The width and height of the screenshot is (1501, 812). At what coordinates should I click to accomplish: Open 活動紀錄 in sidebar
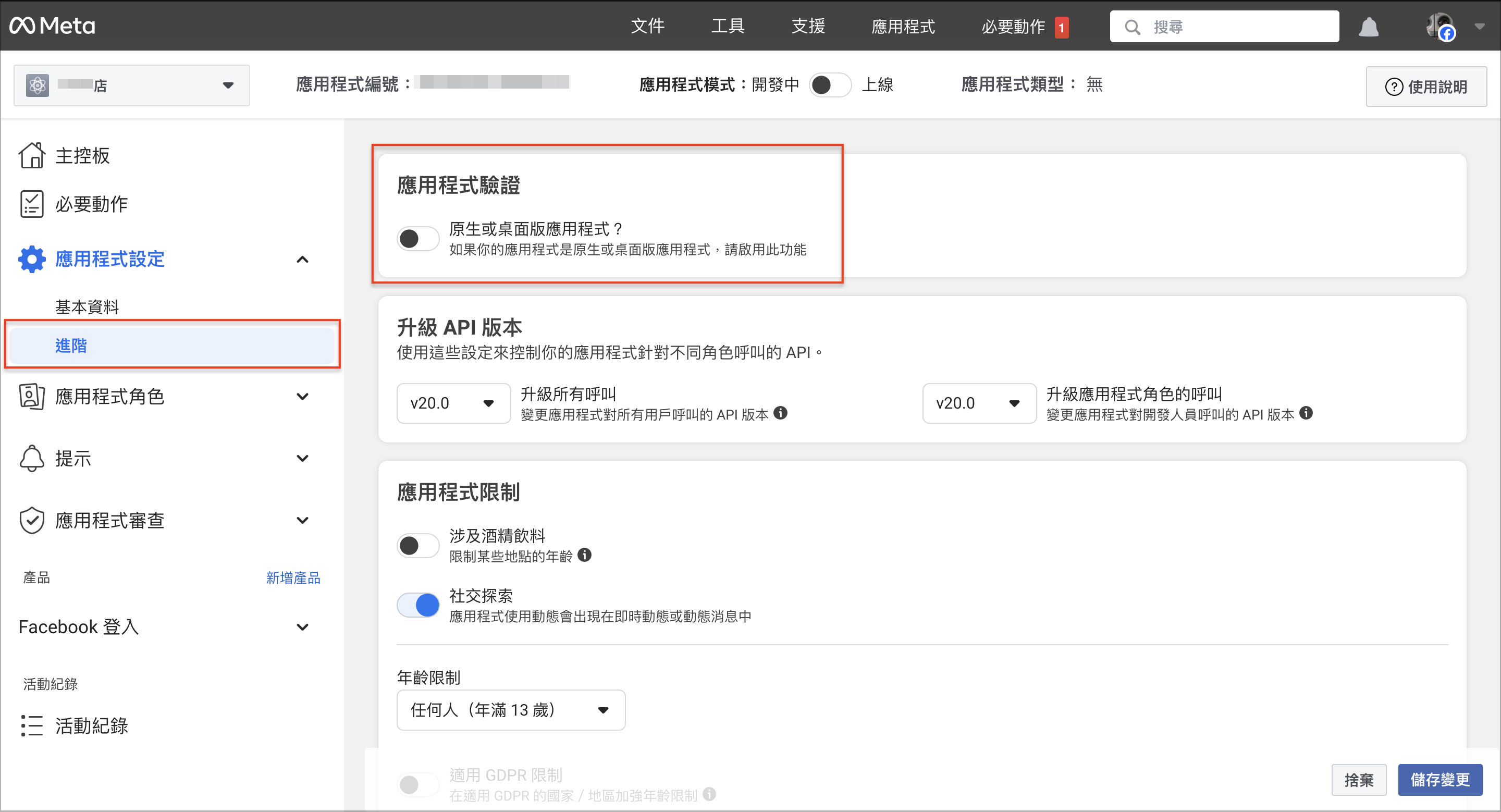click(x=92, y=726)
